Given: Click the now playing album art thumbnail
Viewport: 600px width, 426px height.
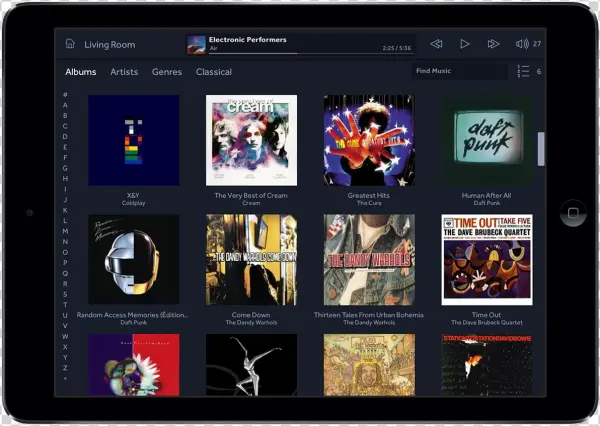Looking at the screenshot, I should [196, 44].
